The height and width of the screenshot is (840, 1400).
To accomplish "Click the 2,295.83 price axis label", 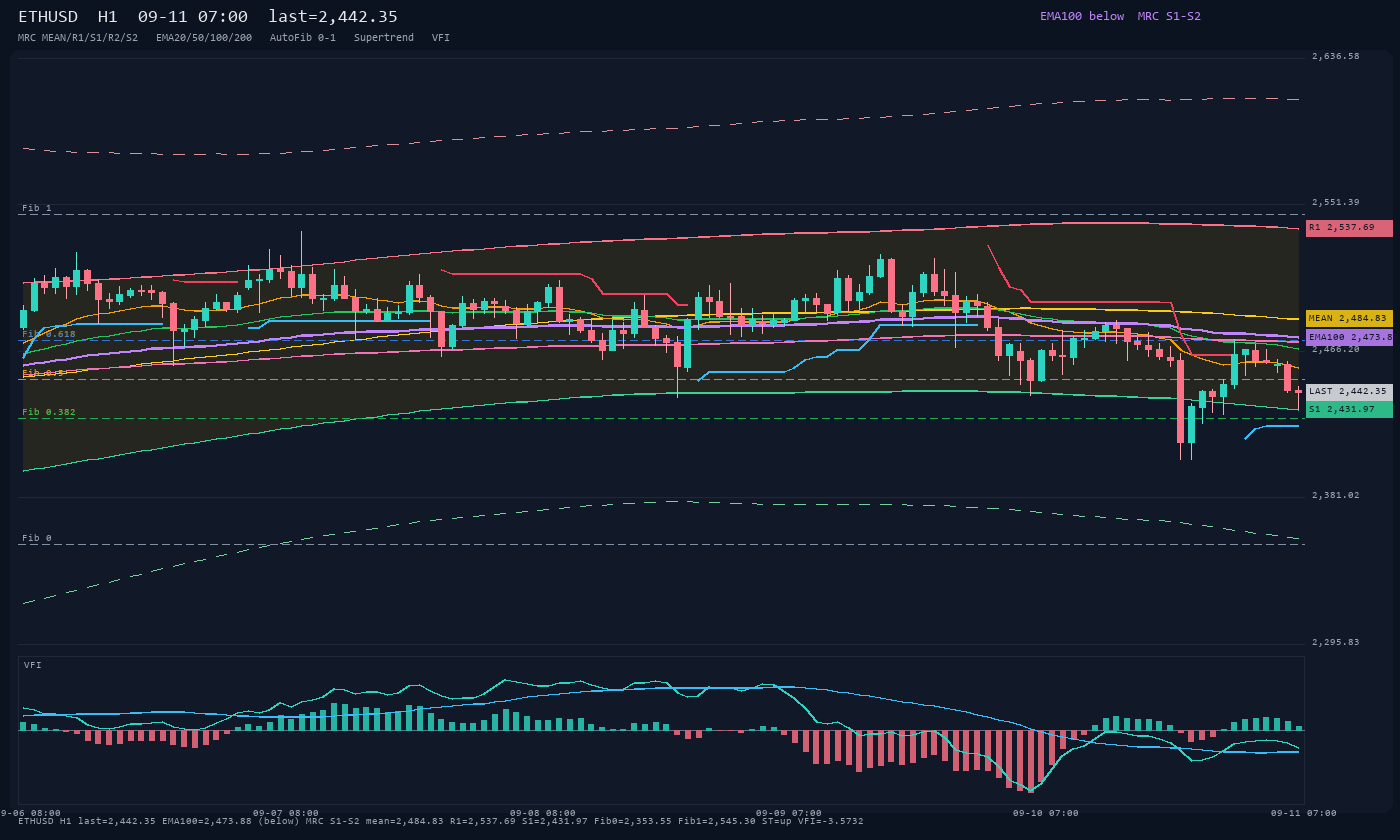I will 1336,642.
